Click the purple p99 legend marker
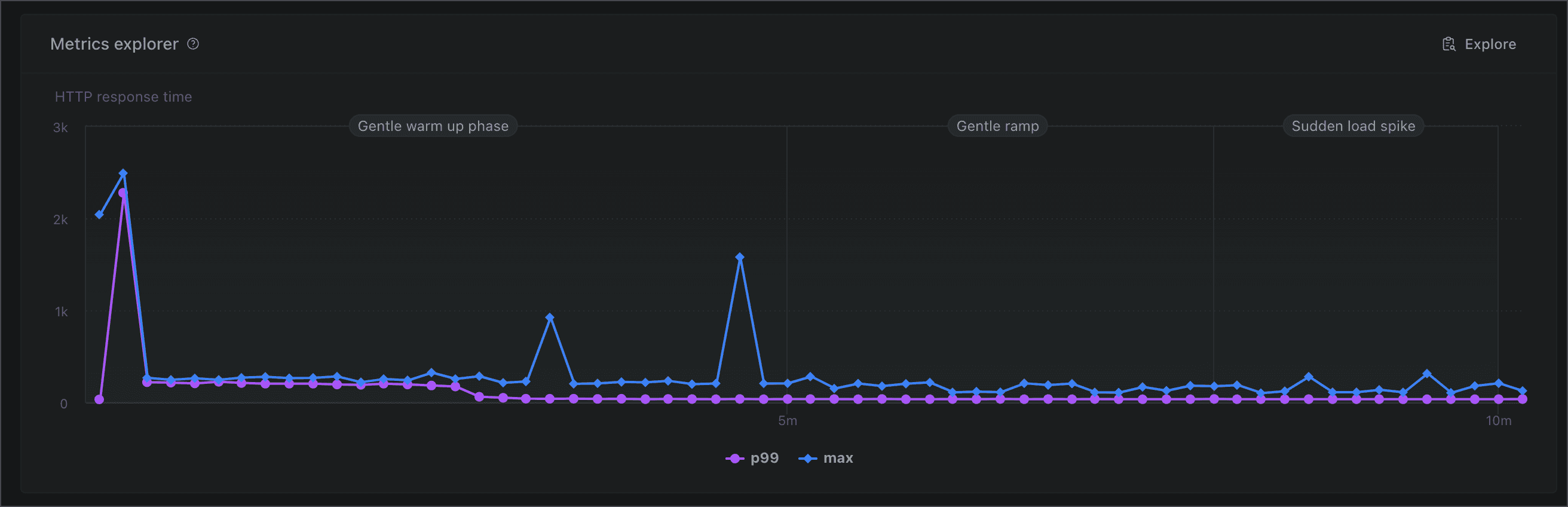 734,459
